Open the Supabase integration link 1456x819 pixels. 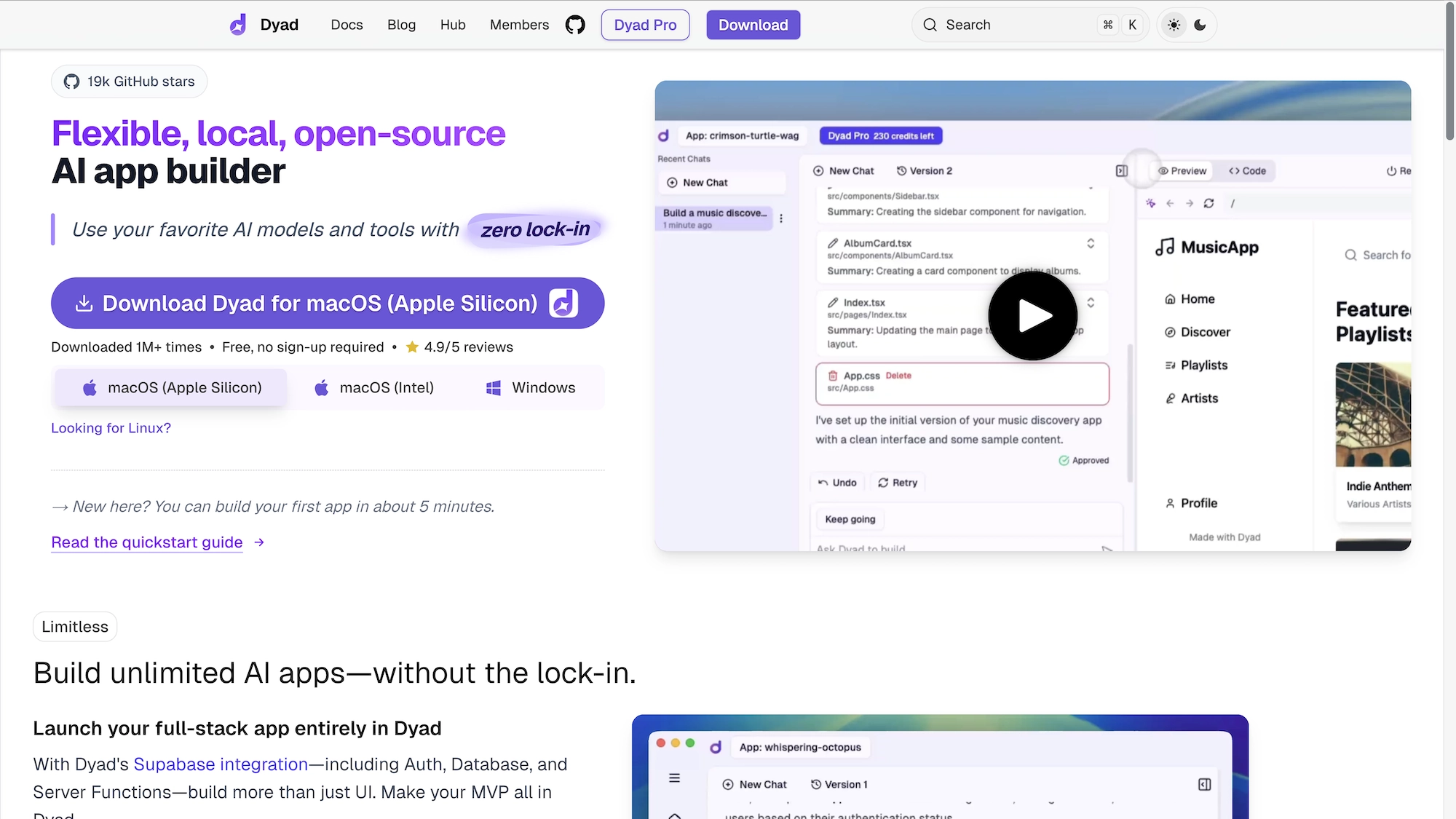(221, 764)
